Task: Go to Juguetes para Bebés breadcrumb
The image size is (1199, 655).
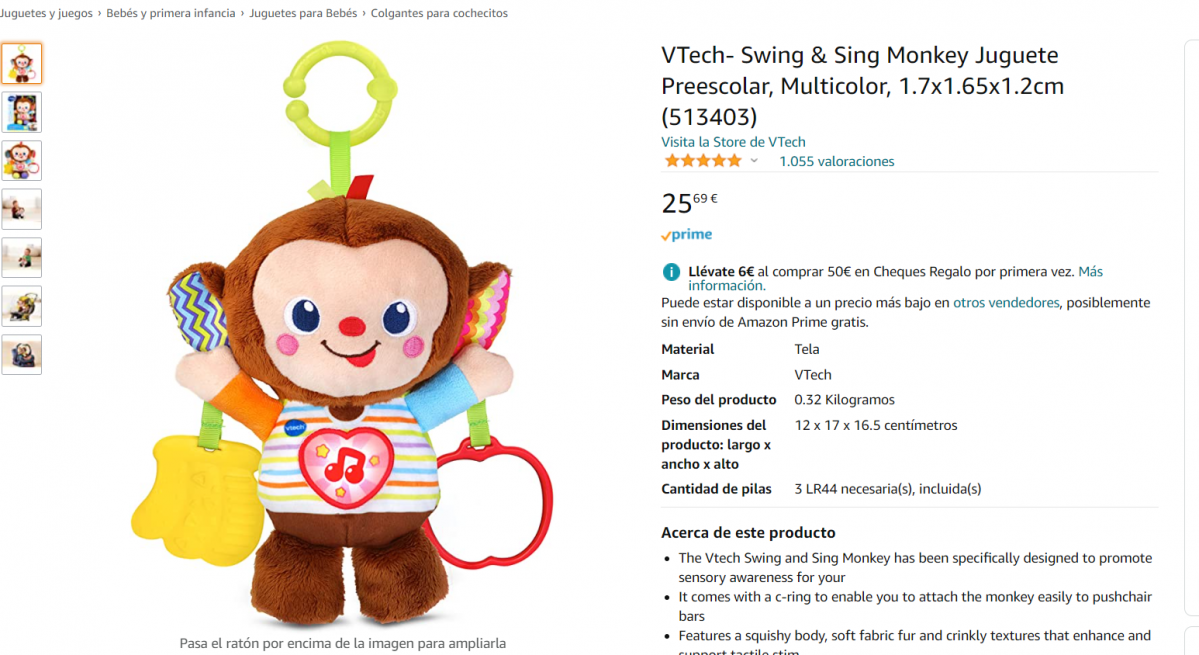Action: click(x=303, y=13)
